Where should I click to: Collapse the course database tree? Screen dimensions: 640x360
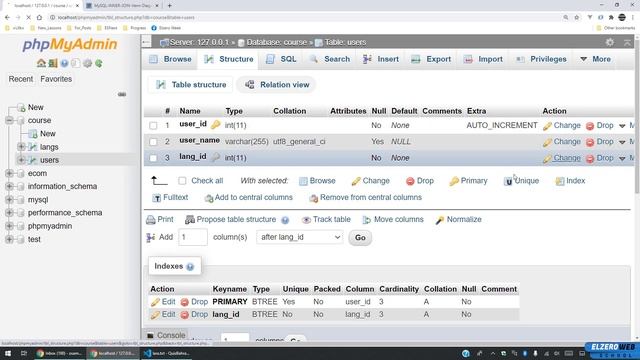click(9, 120)
